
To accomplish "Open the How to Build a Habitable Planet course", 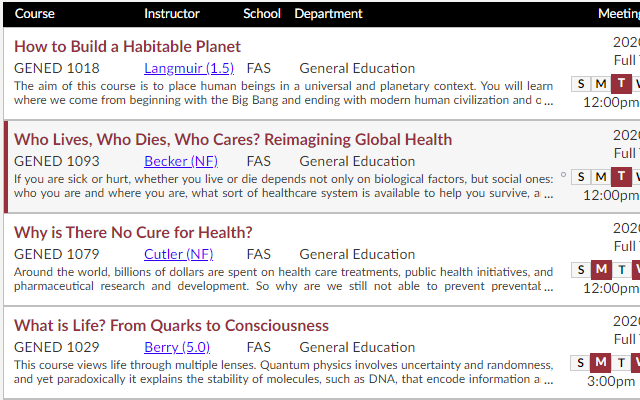I will [x=127, y=47].
